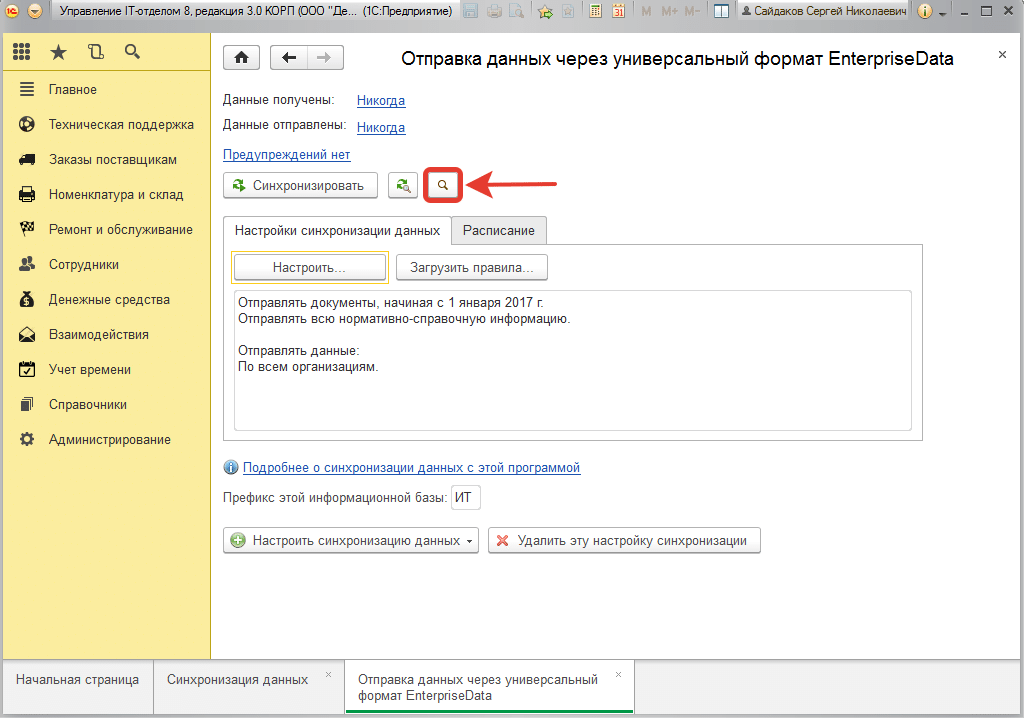The height and width of the screenshot is (718, 1024).
Task: Click the sync settings description text box
Action: point(572,361)
